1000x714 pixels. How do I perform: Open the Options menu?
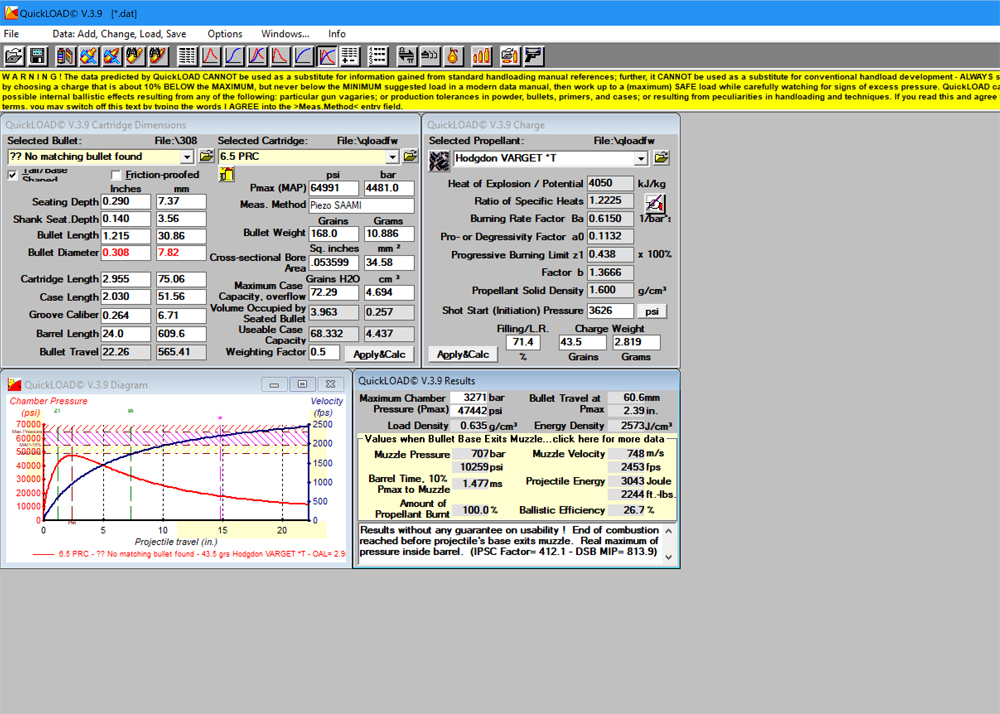tap(224, 34)
